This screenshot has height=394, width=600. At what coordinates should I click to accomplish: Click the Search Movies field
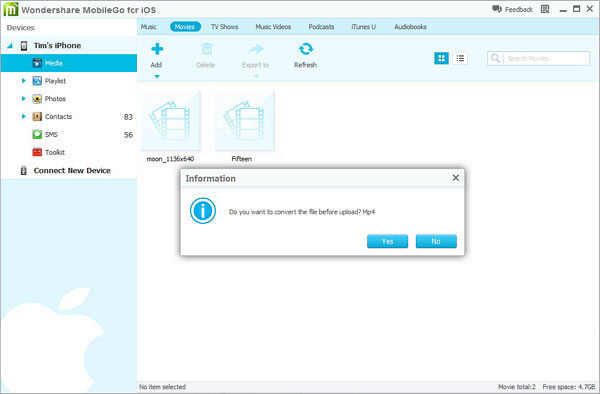[x=538, y=58]
